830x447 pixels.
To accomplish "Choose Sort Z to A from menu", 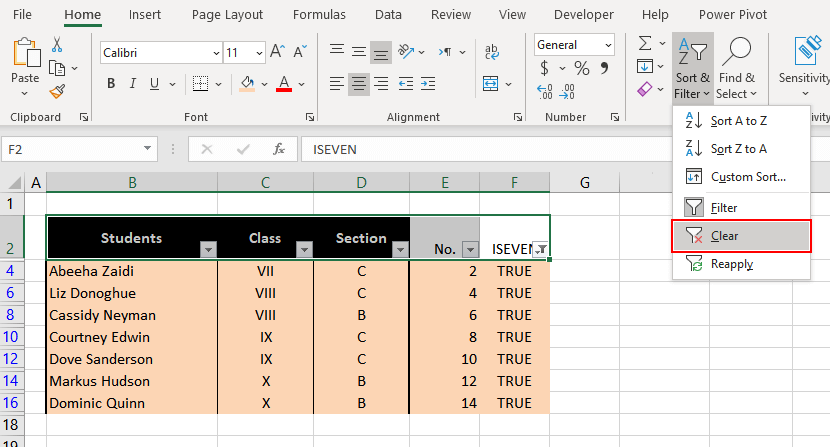I will [741, 149].
